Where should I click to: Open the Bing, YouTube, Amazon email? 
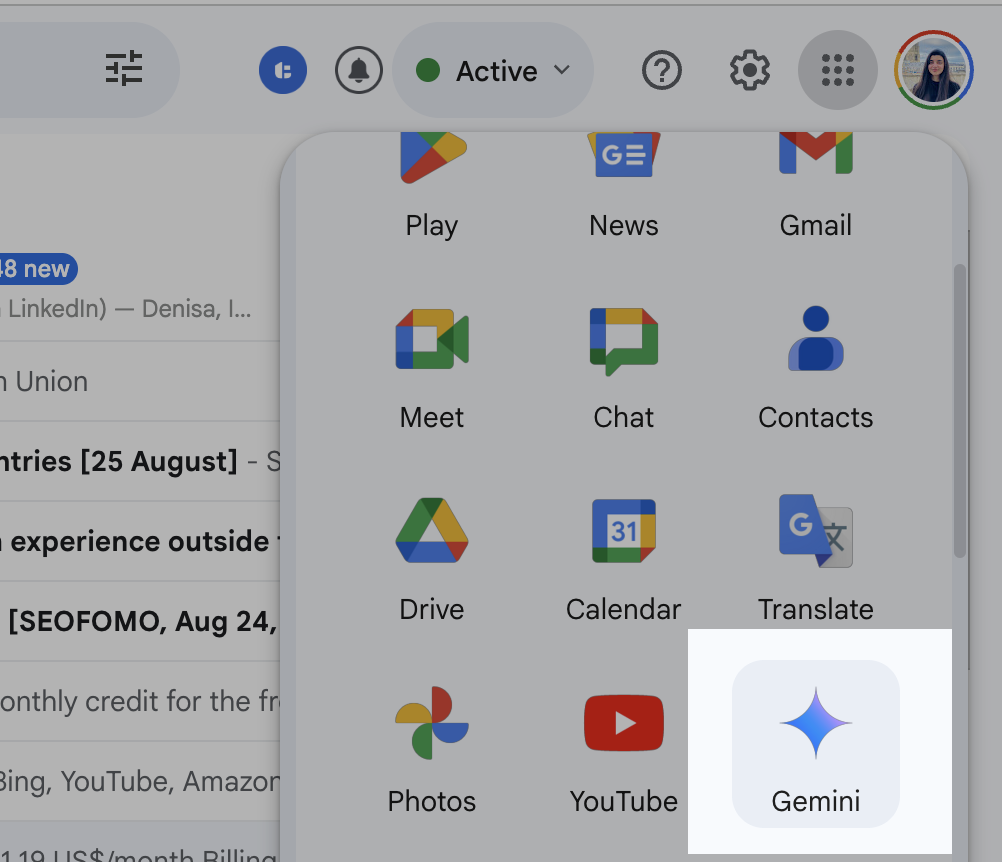click(x=139, y=781)
